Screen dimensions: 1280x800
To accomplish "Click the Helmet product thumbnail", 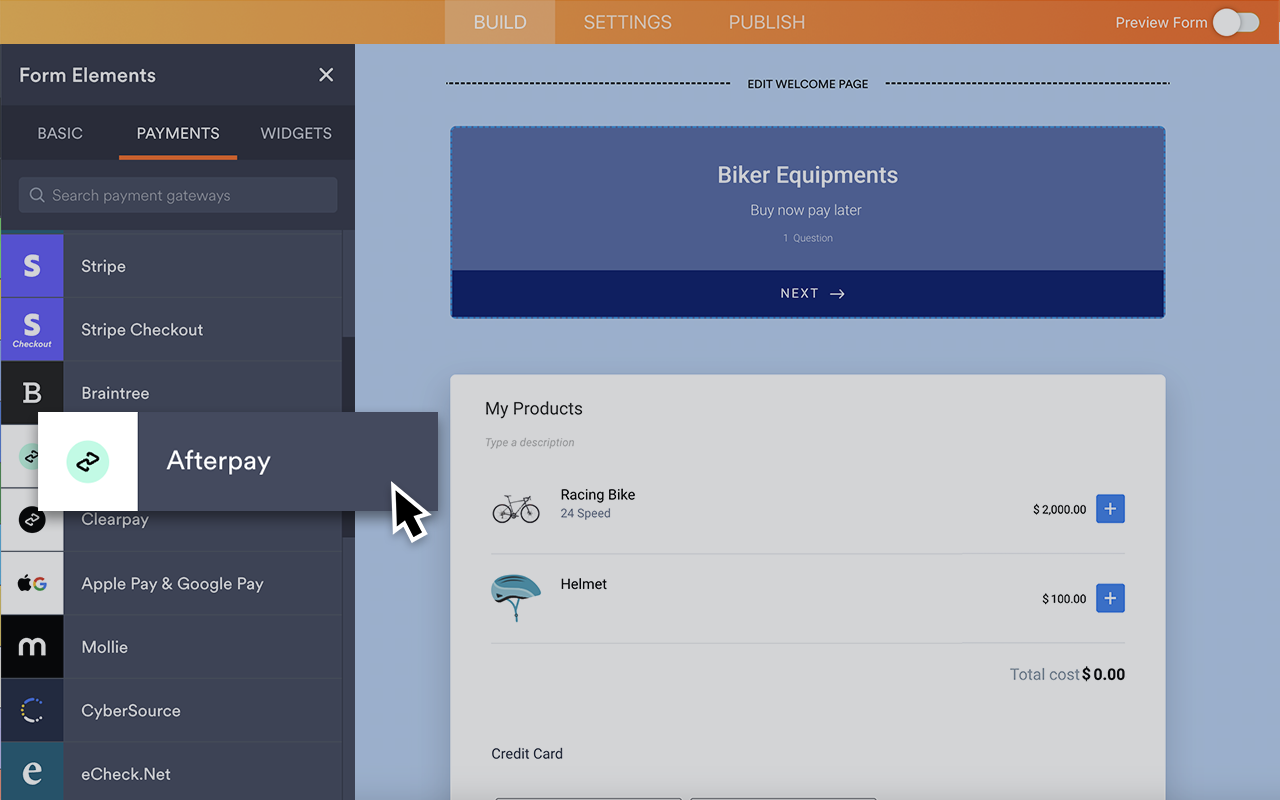I will 515,598.
